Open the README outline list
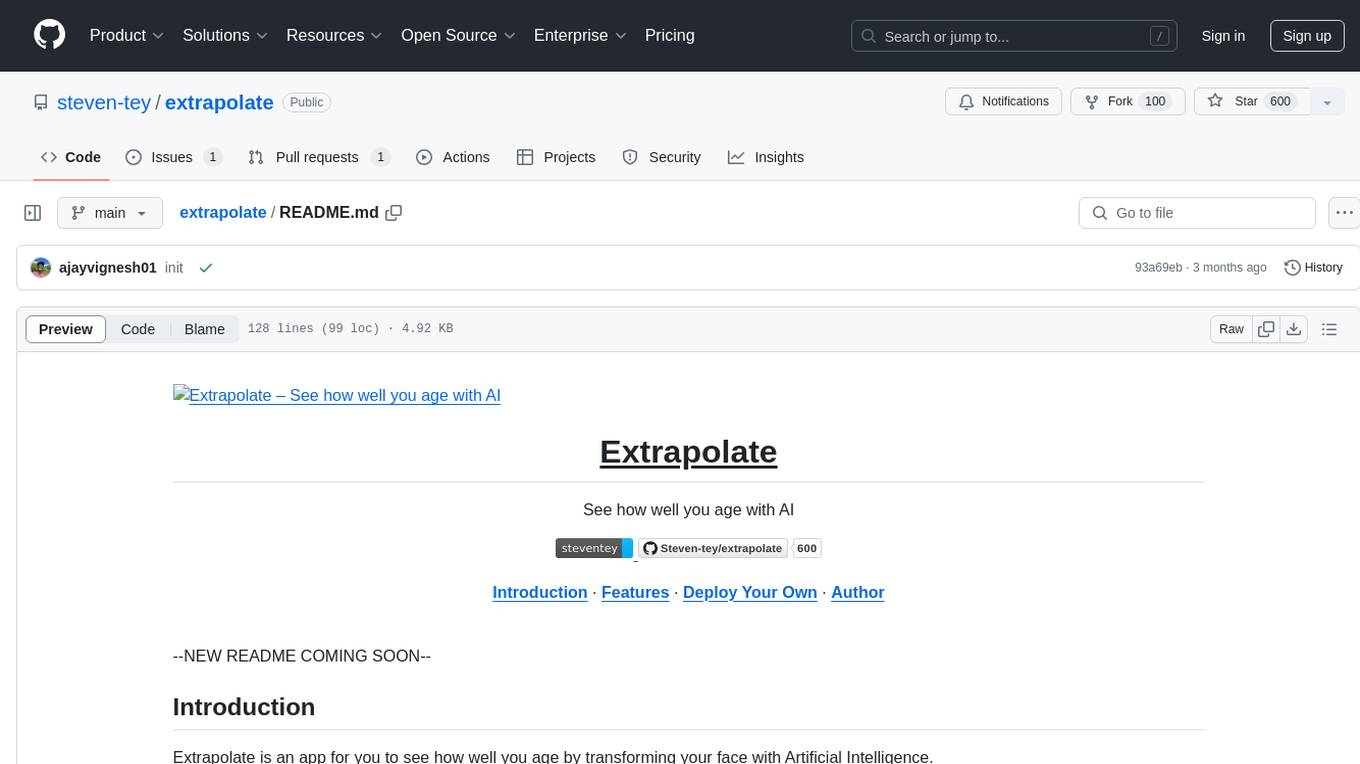 click(x=1329, y=329)
